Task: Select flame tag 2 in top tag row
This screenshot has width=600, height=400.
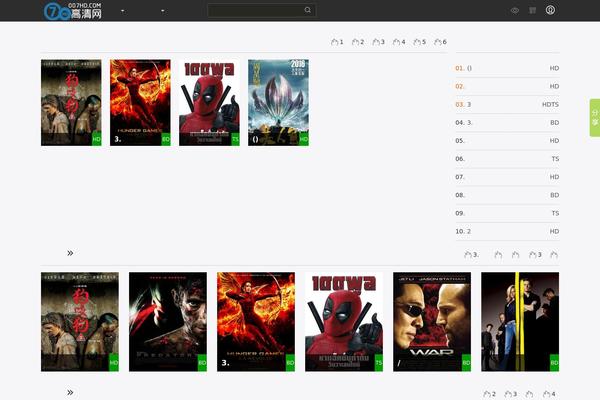Action: point(358,42)
